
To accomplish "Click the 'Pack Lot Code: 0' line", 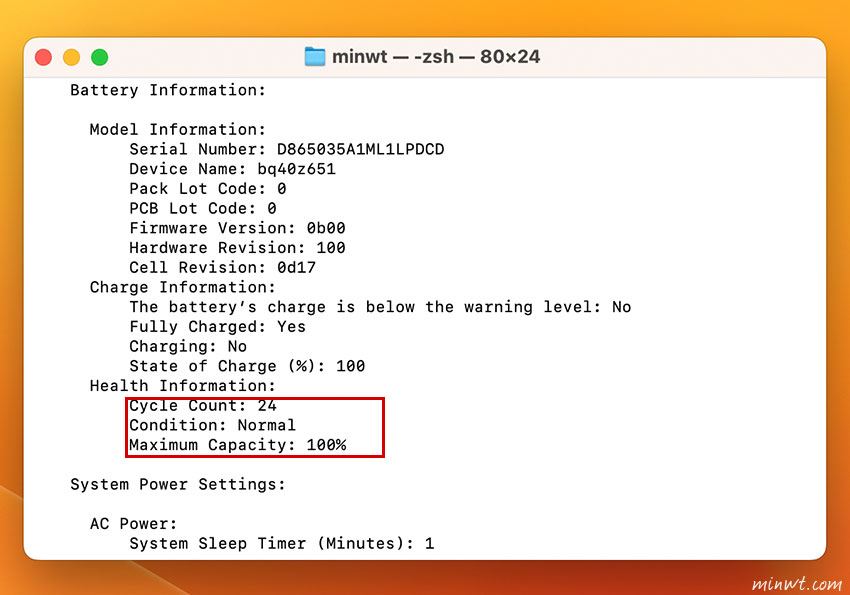I will coord(208,189).
